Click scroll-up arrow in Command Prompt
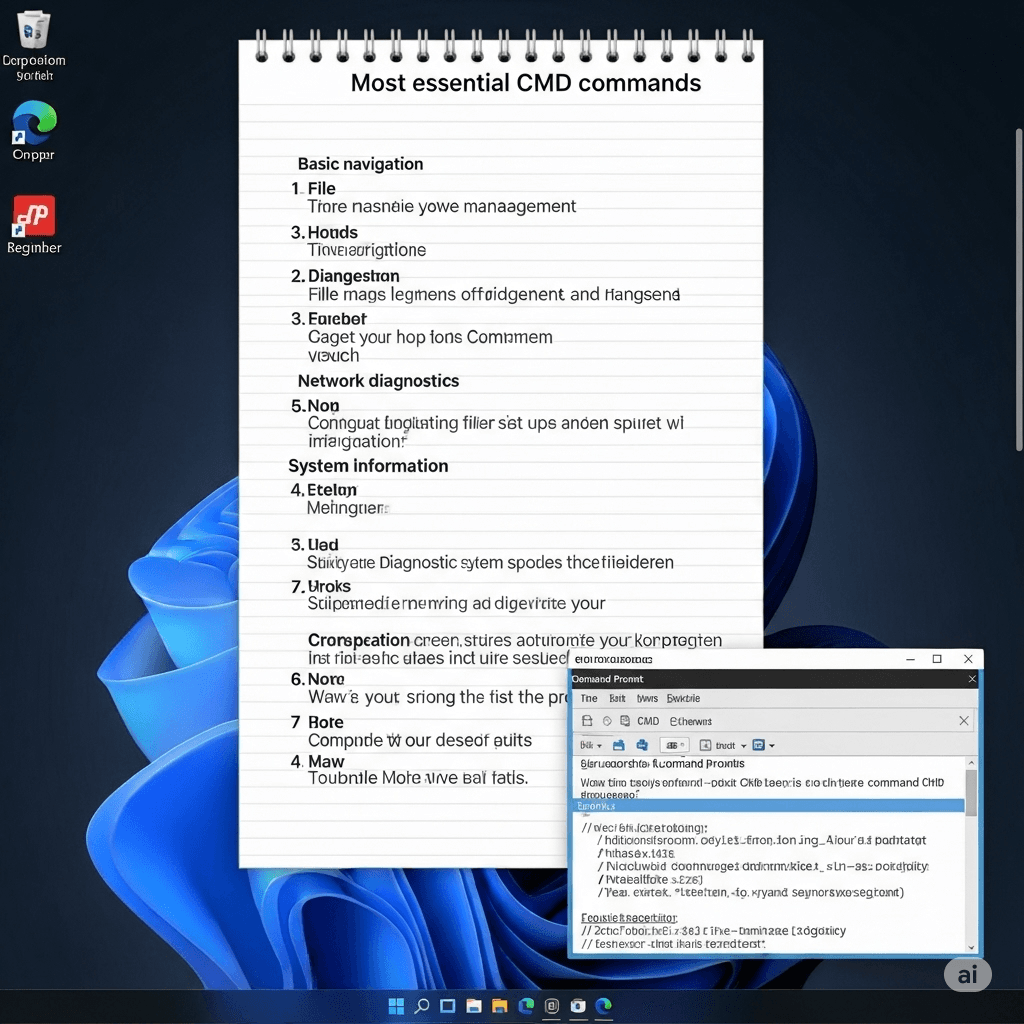This screenshot has width=1024, height=1024. coord(971,763)
